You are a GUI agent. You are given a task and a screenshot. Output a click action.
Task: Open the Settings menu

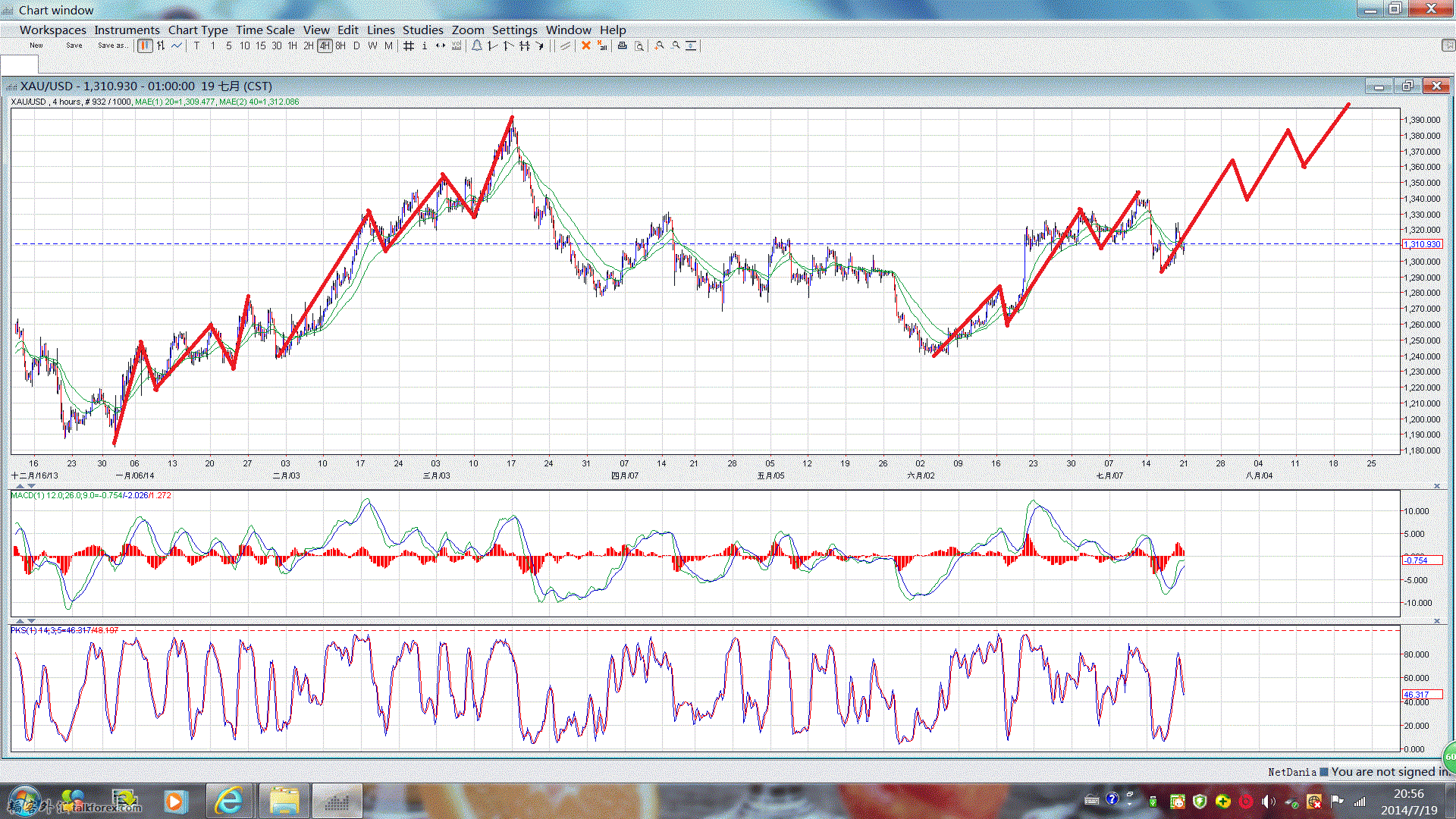point(514,30)
